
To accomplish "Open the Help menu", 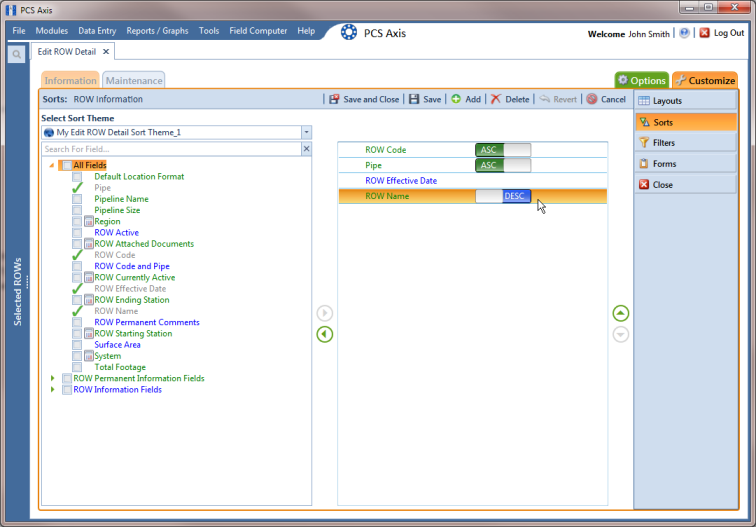I will click(306, 31).
